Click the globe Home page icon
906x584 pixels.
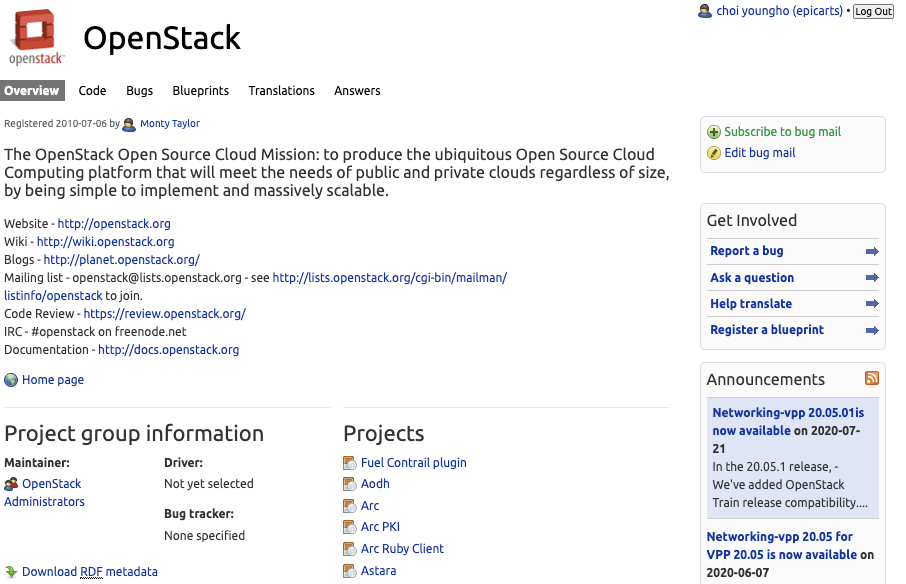pyautogui.click(x=11, y=380)
